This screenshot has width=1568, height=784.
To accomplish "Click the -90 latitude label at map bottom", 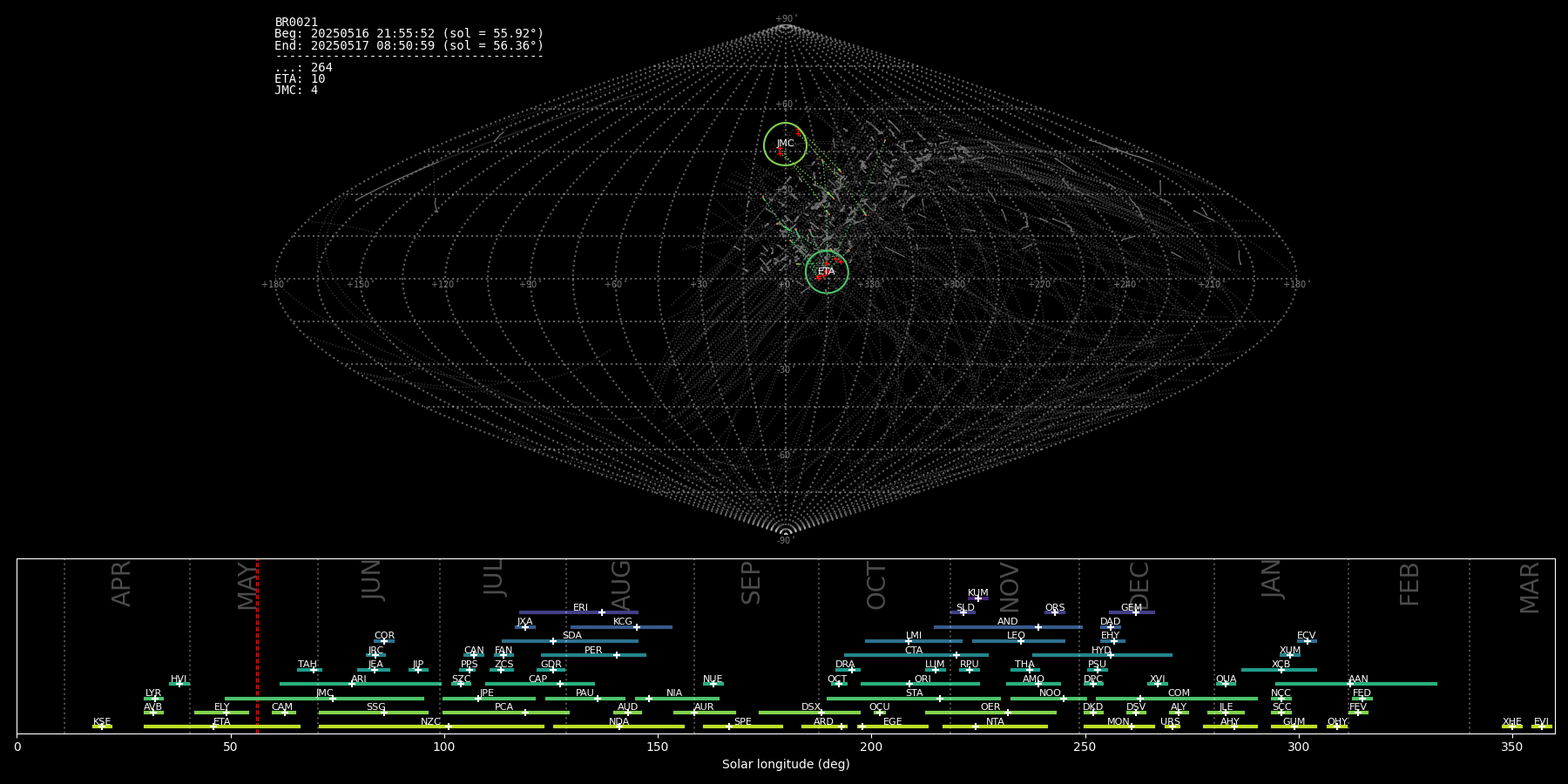I will point(786,541).
